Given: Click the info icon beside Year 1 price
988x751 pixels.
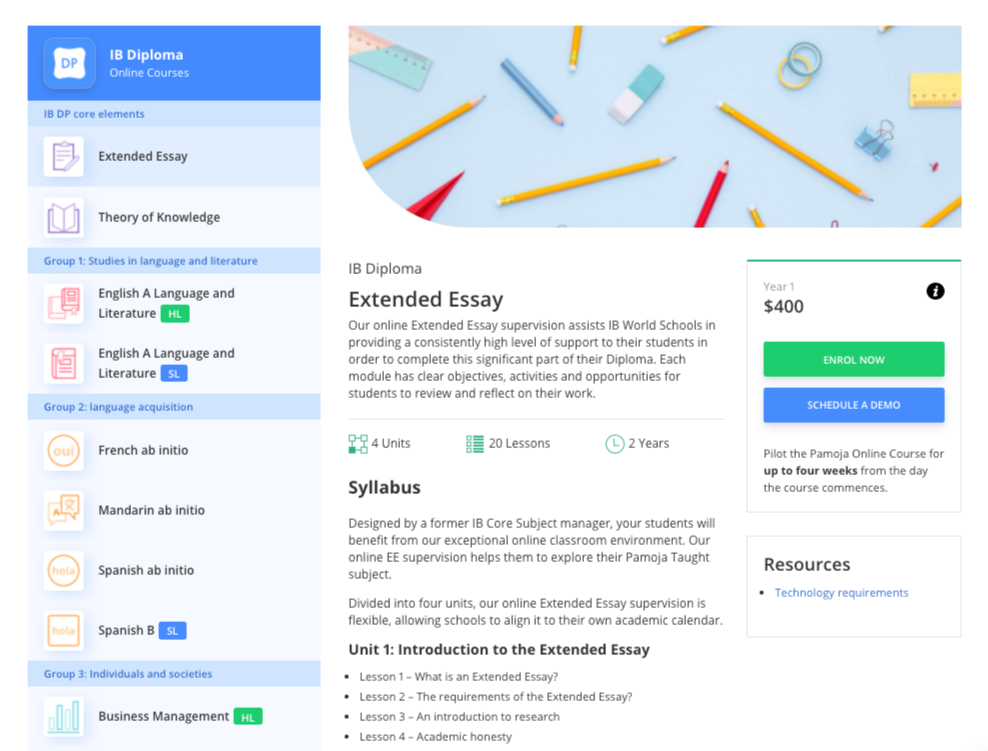Looking at the screenshot, I should pos(935,291).
